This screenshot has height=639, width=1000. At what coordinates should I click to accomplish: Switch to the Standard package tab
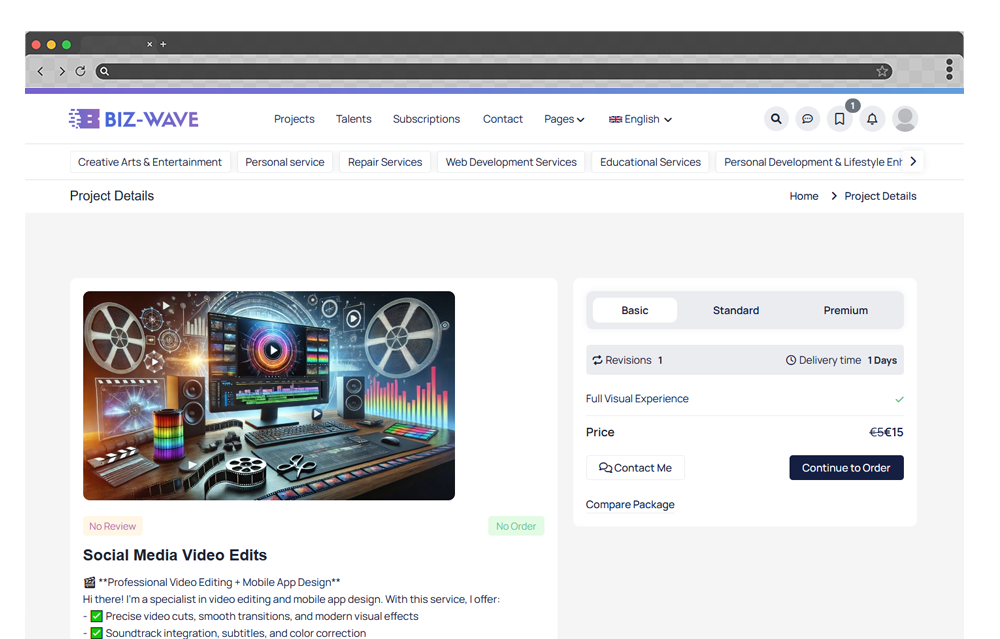coord(736,310)
